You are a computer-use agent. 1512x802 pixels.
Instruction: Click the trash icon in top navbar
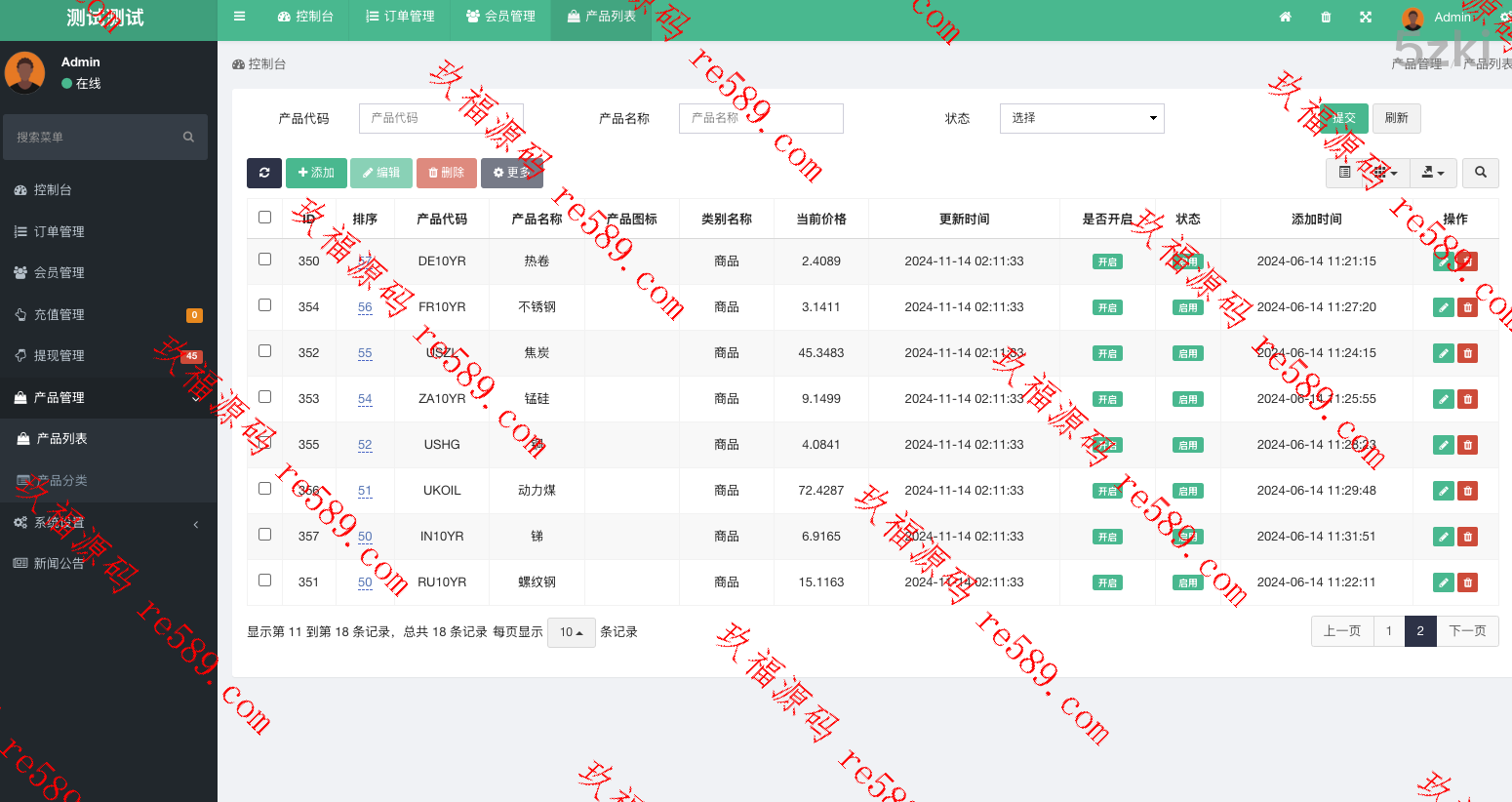pyautogui.click(x=1326, y=17)
